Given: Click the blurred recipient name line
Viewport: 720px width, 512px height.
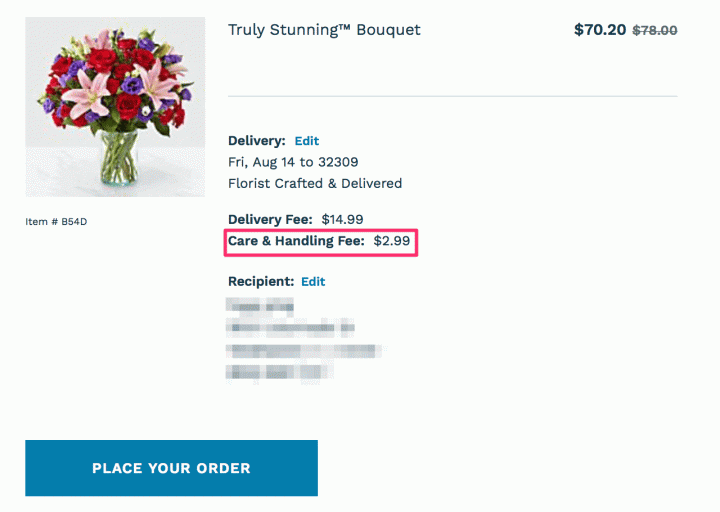Looking at the screenshot, I should 260,307.
